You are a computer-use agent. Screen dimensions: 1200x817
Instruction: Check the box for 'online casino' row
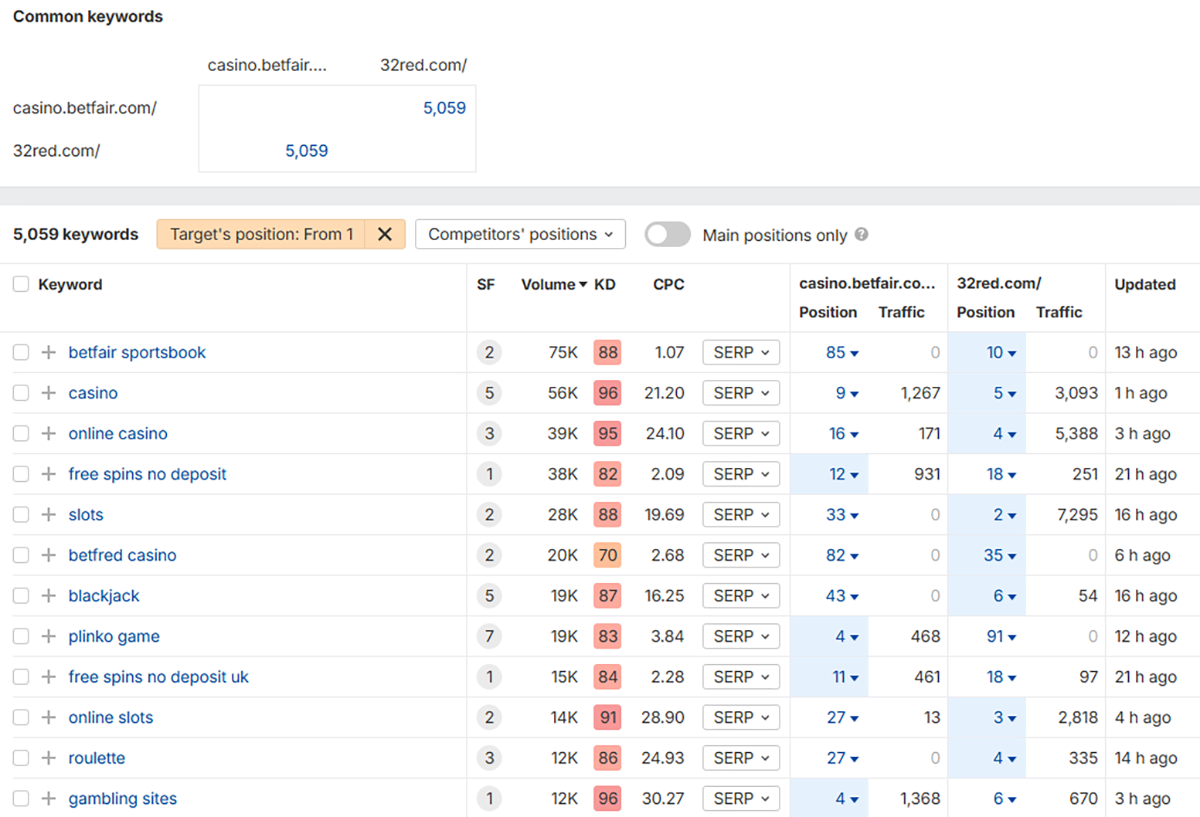point(21,434)
